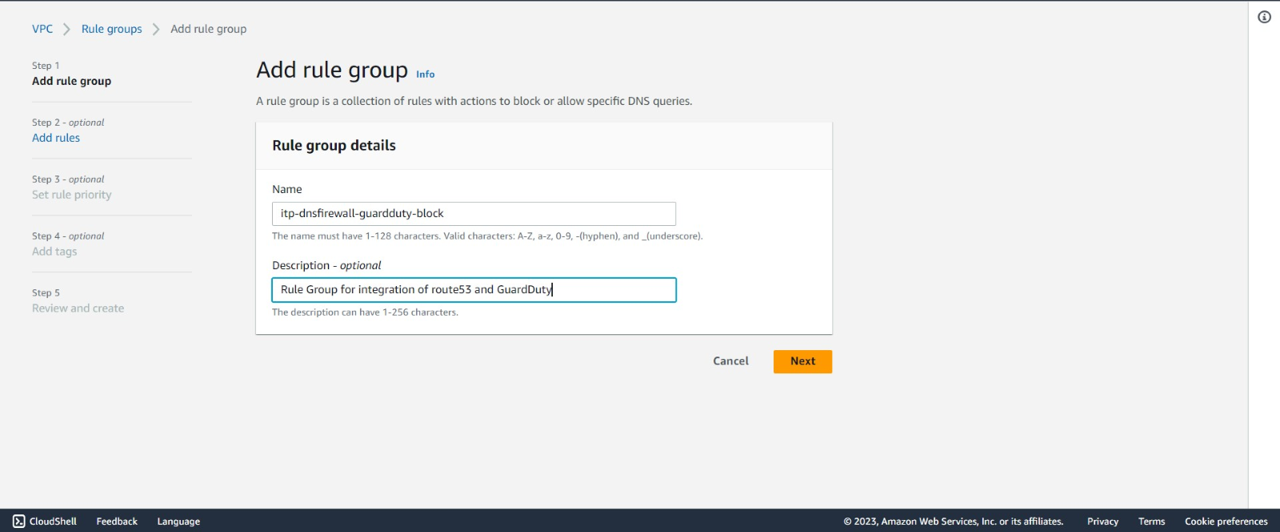Launch CloudShell from the footer icon

[19, 521]
